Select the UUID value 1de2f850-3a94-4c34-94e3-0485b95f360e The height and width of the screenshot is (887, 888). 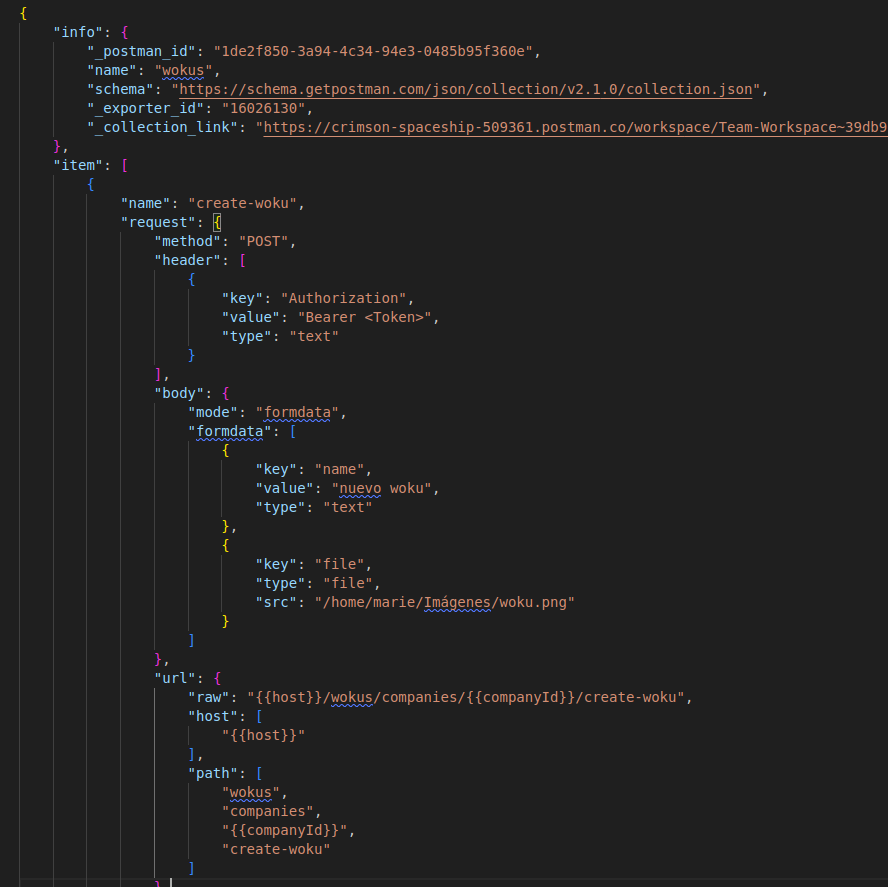point(373,52)
